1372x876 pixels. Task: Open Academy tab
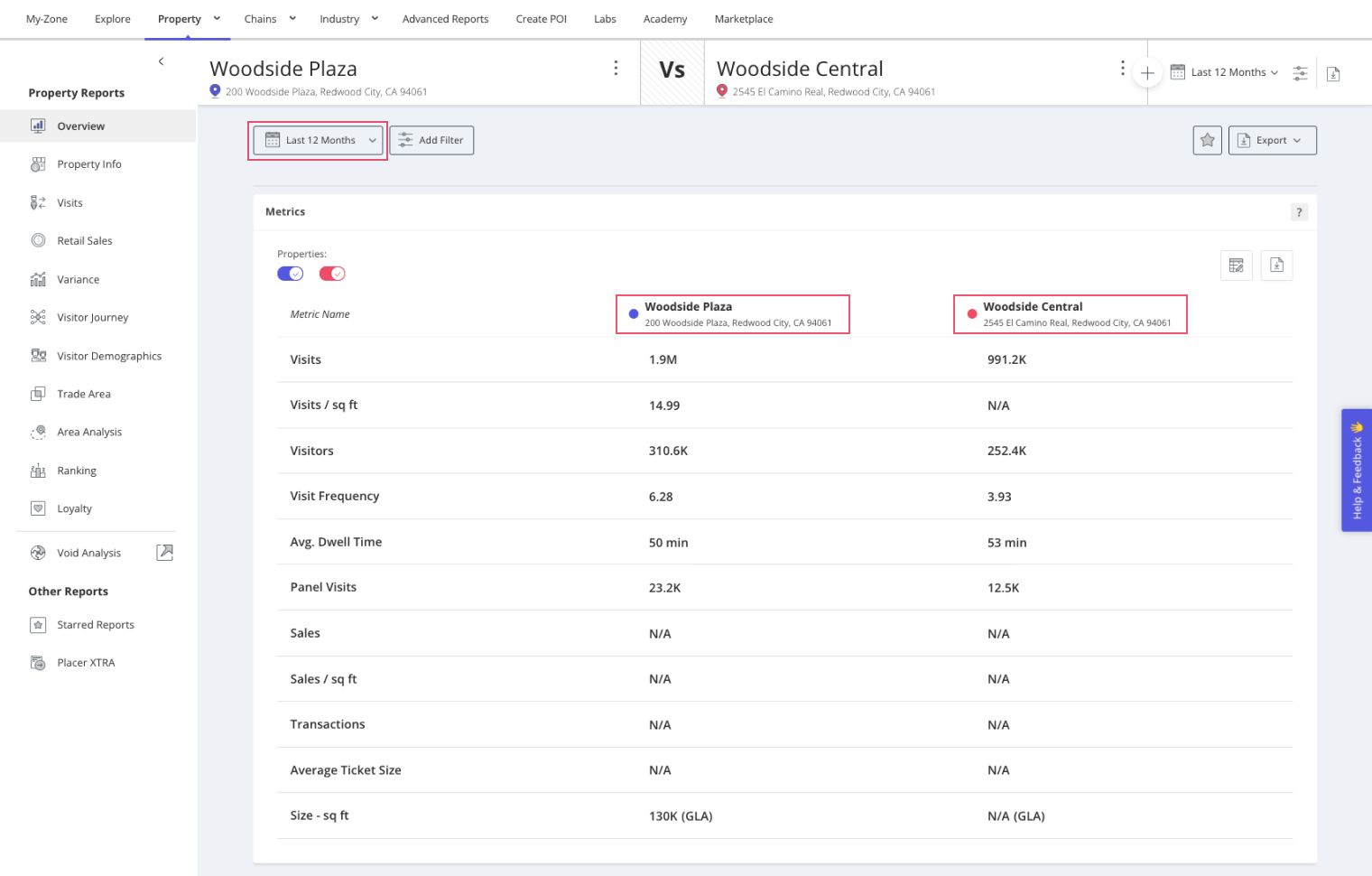click(665, 19)
